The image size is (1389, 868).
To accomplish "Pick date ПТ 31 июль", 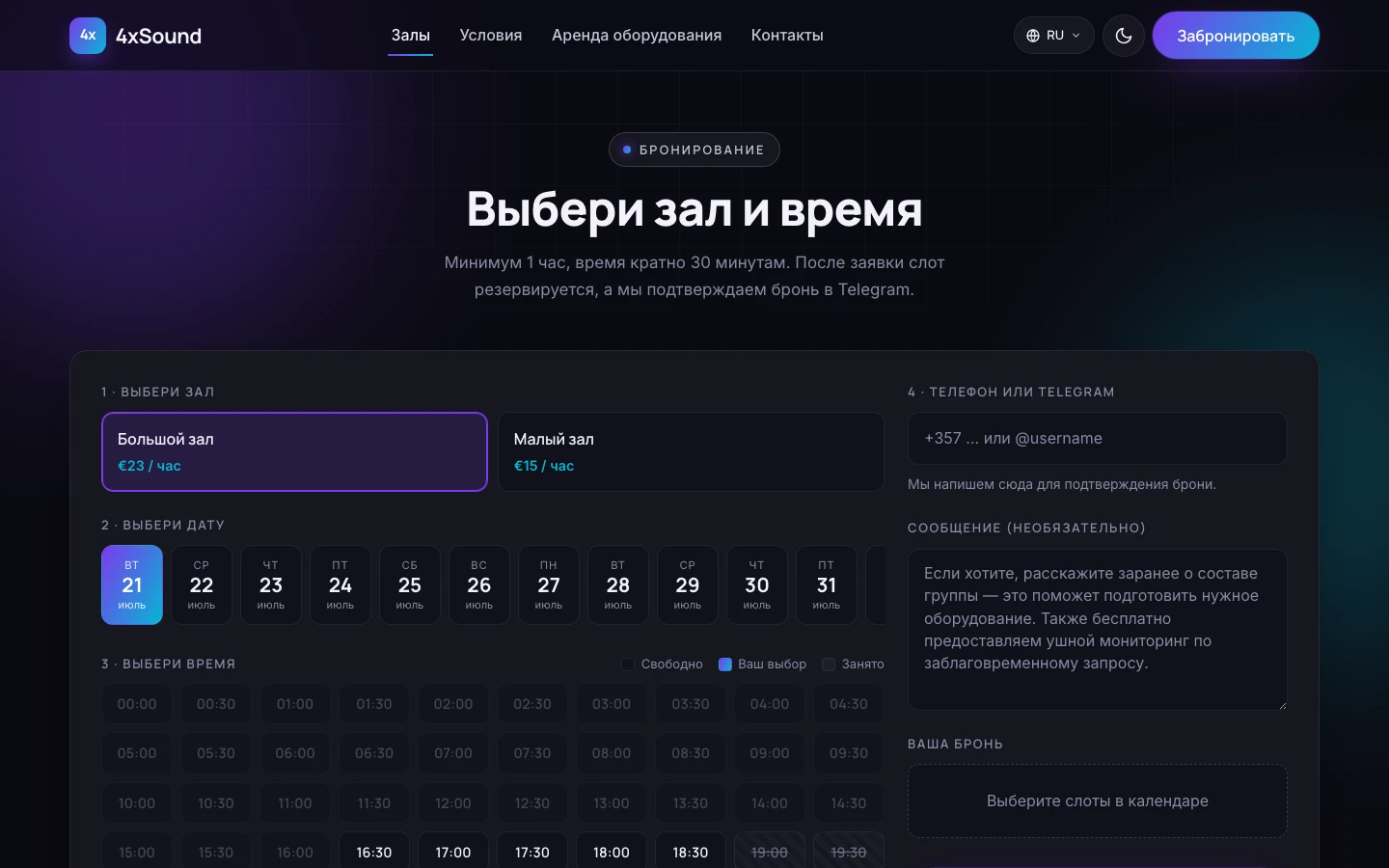I will [x=827, y=584].
